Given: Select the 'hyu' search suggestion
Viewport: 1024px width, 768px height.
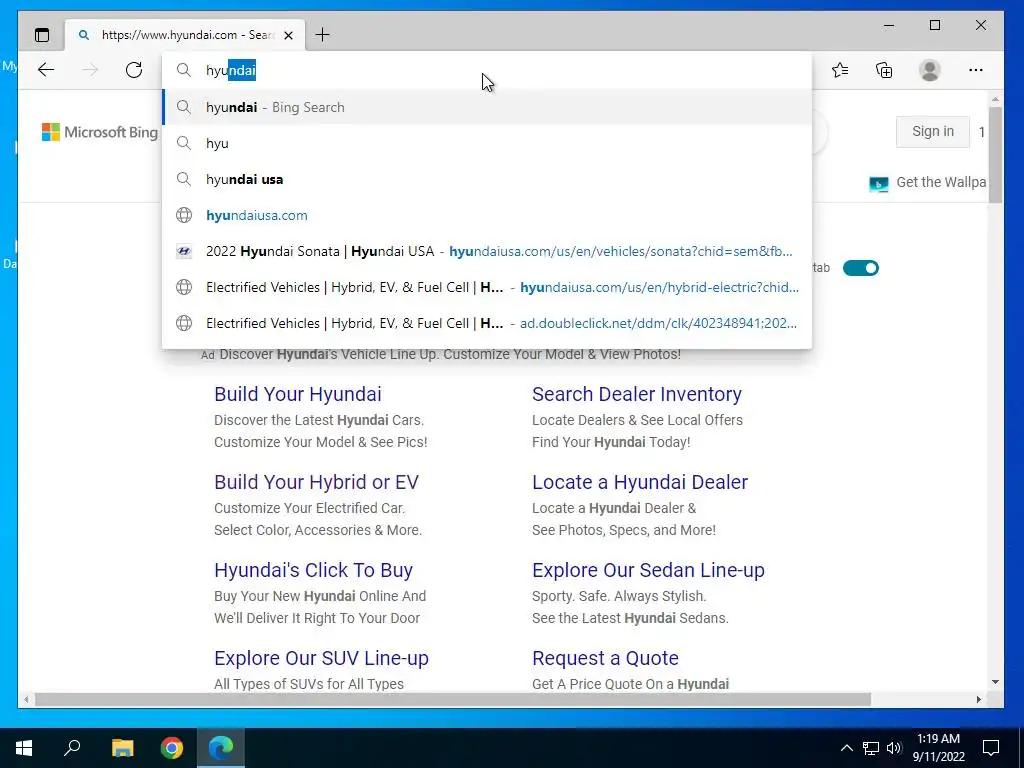Looking at the screenshot, I should (x=487, y=143).
